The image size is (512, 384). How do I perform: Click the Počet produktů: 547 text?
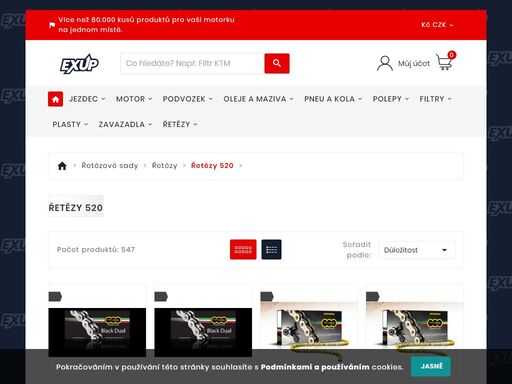coord(96,250)
